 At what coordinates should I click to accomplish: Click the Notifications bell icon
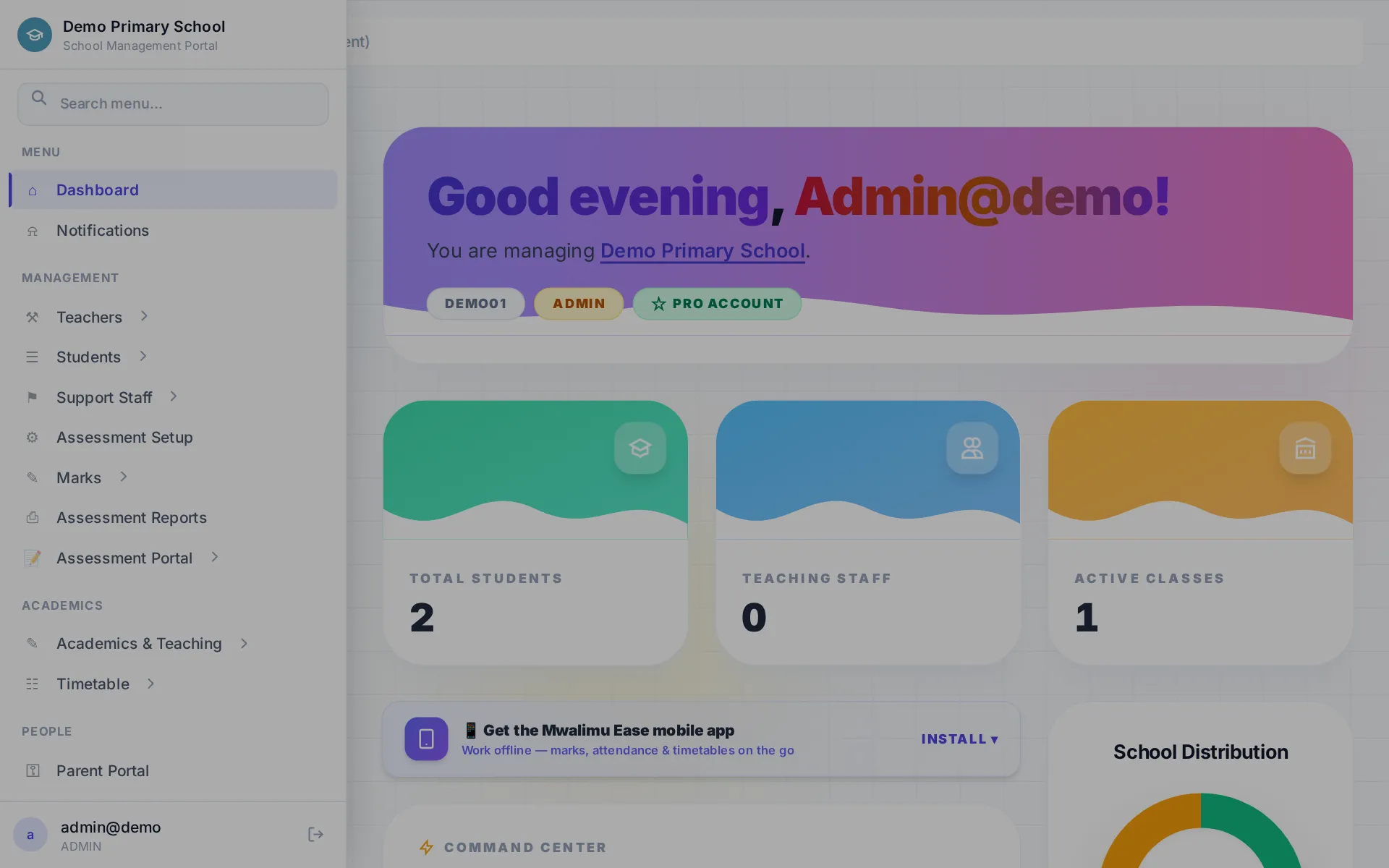tap(32, 231)
